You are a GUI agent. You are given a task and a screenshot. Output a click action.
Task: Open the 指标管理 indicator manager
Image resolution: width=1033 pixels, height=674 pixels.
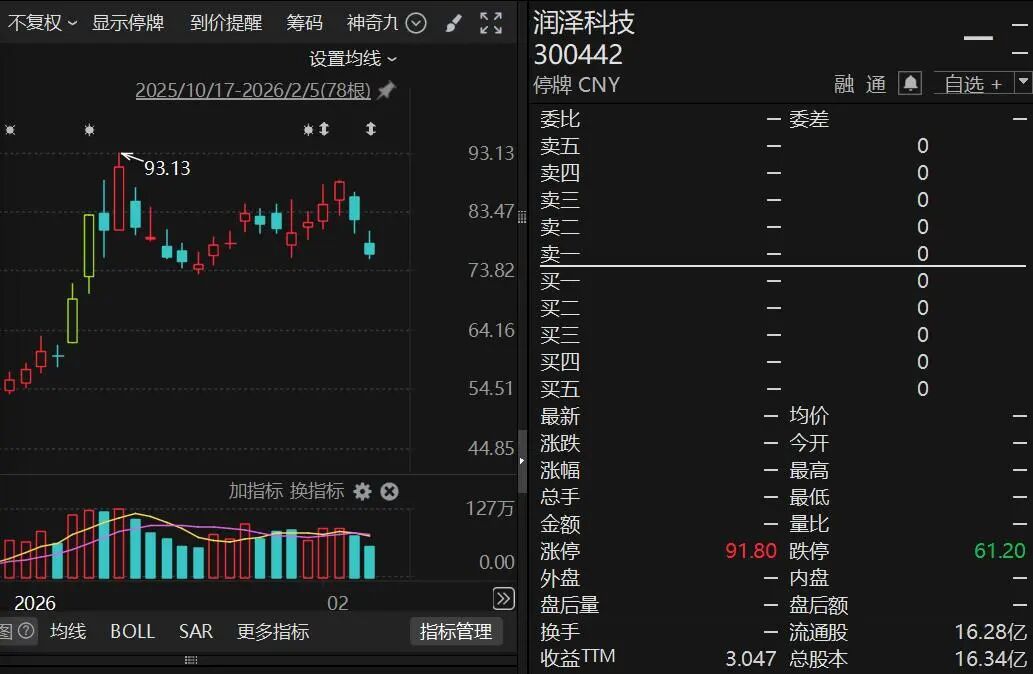(456, 632)
